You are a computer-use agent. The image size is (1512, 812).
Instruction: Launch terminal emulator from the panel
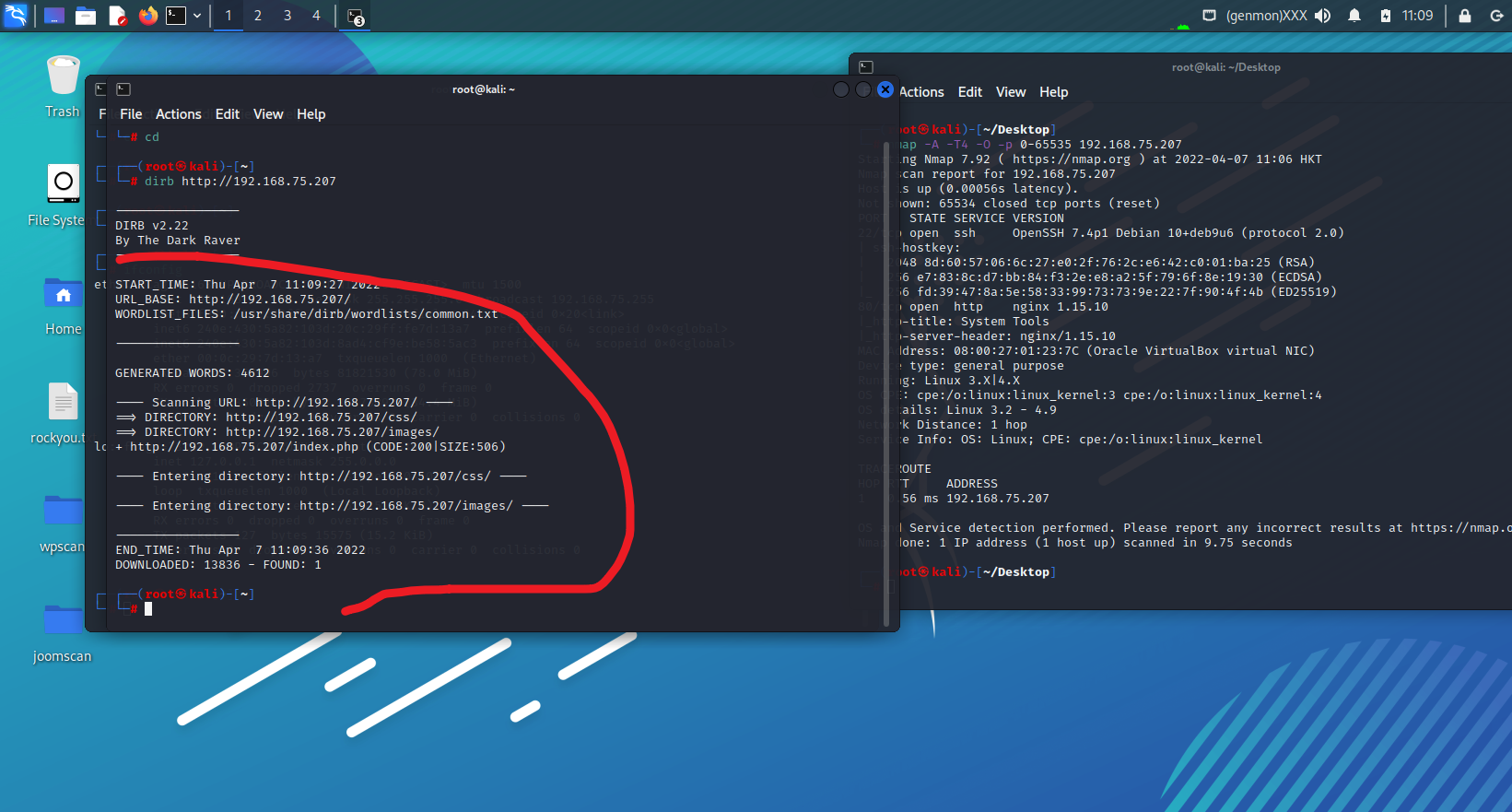click(176, 16)
